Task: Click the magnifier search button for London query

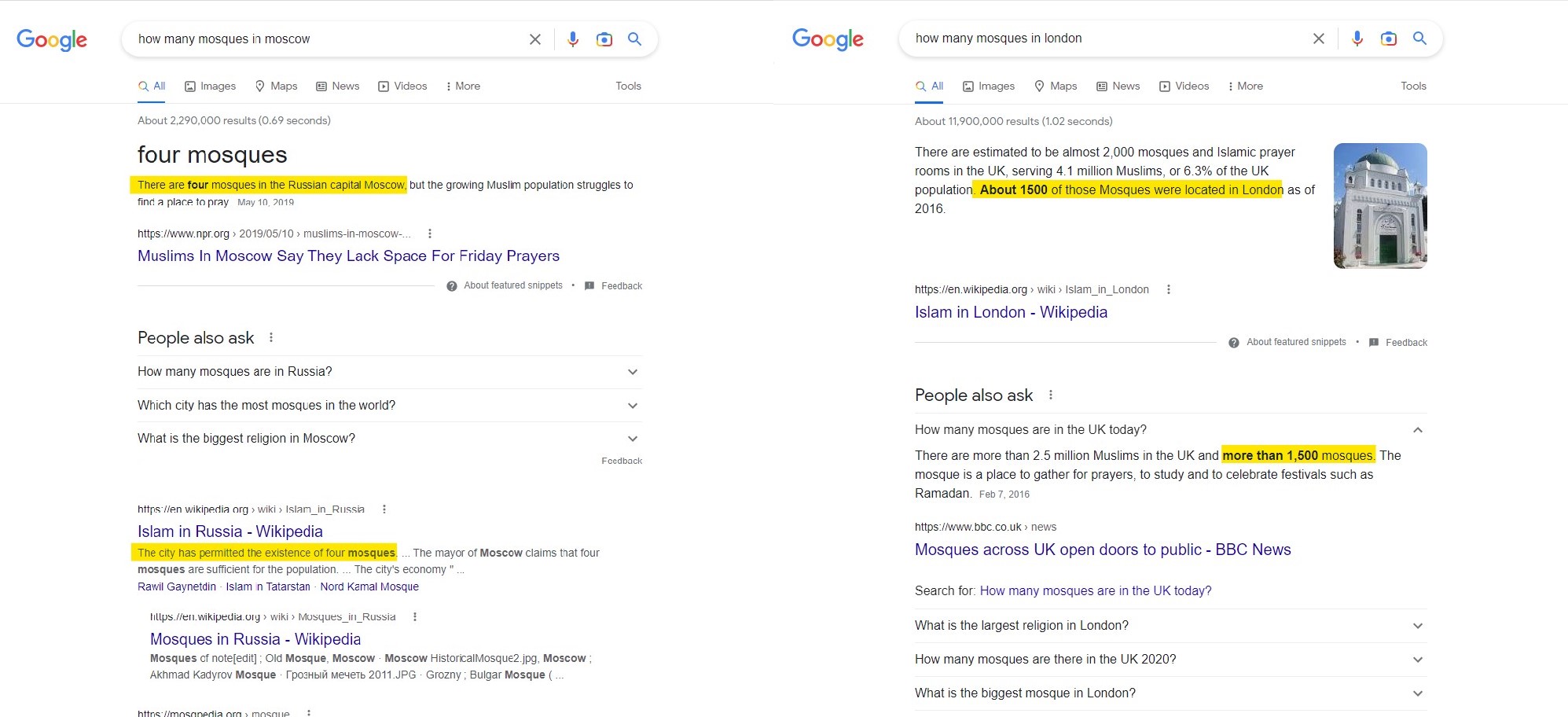Action: pyautogui.click(x=1419, y=39)
